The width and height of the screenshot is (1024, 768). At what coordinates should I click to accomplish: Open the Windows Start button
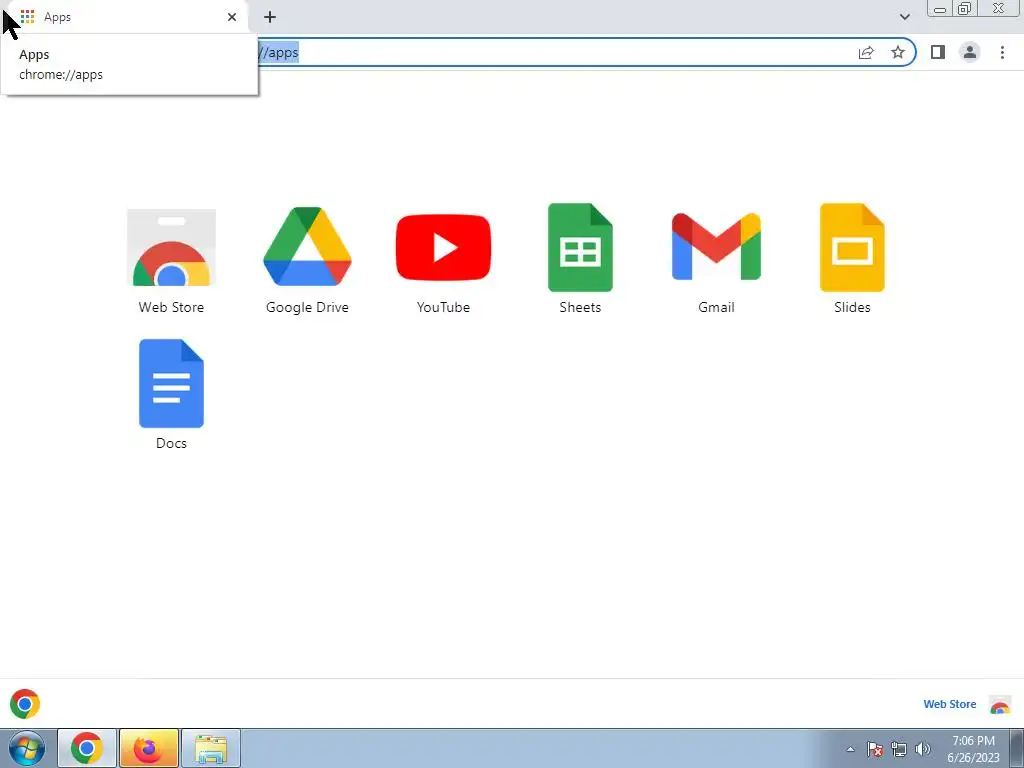pos(26,748)
